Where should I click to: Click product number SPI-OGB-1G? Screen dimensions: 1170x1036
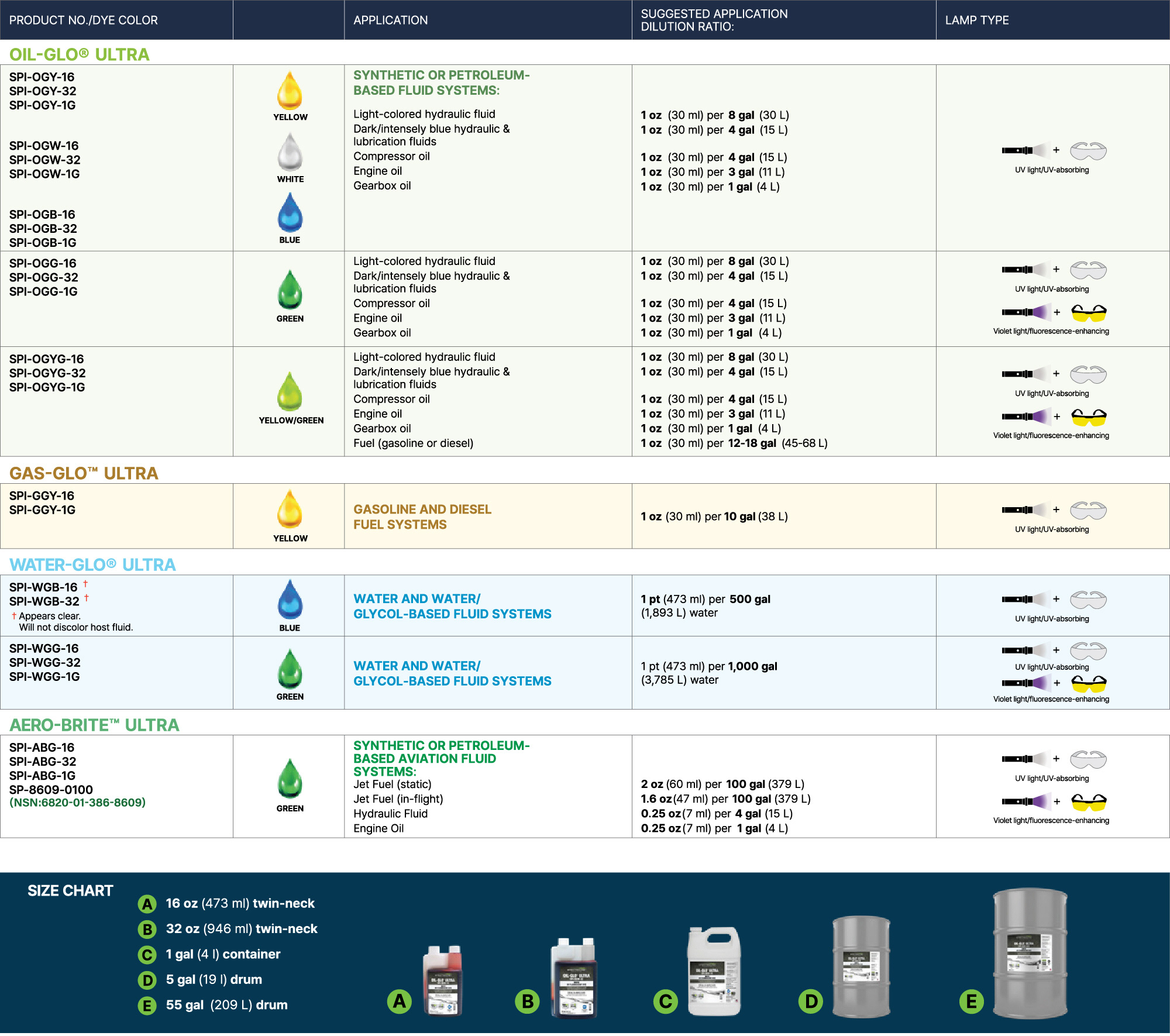point(43,242)
